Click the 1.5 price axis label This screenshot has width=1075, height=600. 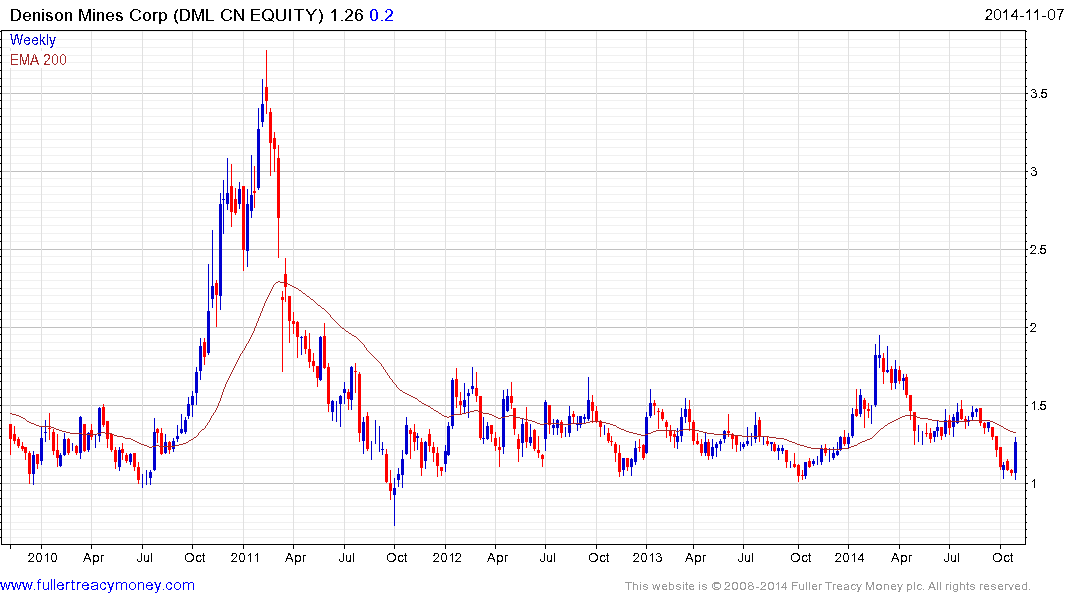pos(1039,406)
